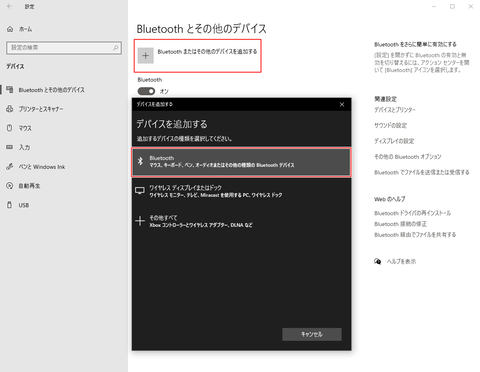Choose ワイヤレス ディスプレイまたはドック option
The image size is (480, 372).
coord(241,191)
